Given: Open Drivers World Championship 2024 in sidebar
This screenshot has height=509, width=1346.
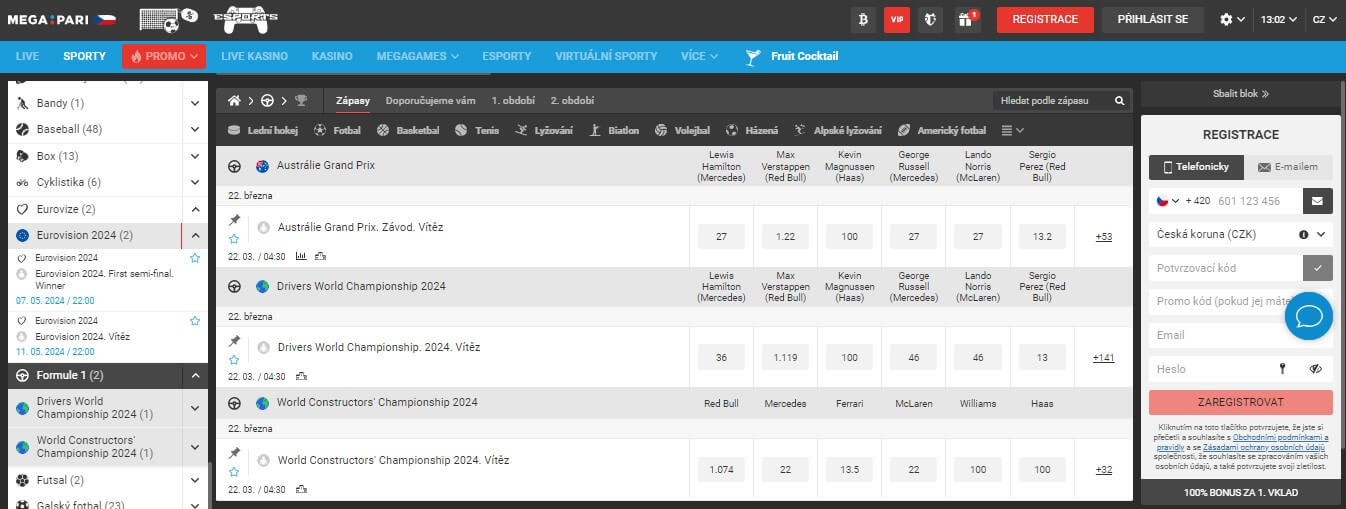Looking at the screenshot, I should [x=97, y=408].
